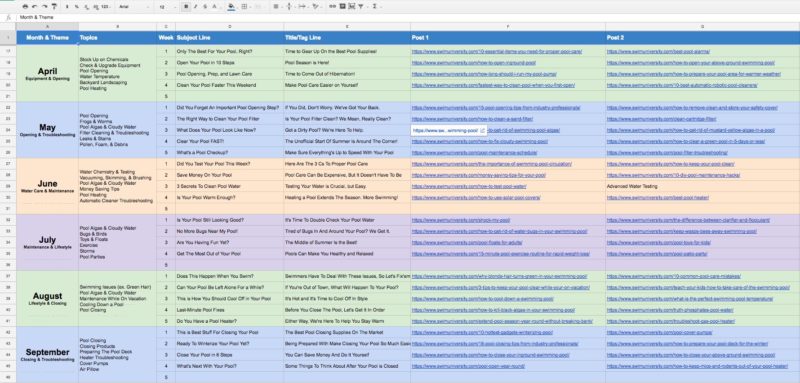The image size is (800, 383).
Task: Select the September merged month cell
Action: tap(47, 354)
